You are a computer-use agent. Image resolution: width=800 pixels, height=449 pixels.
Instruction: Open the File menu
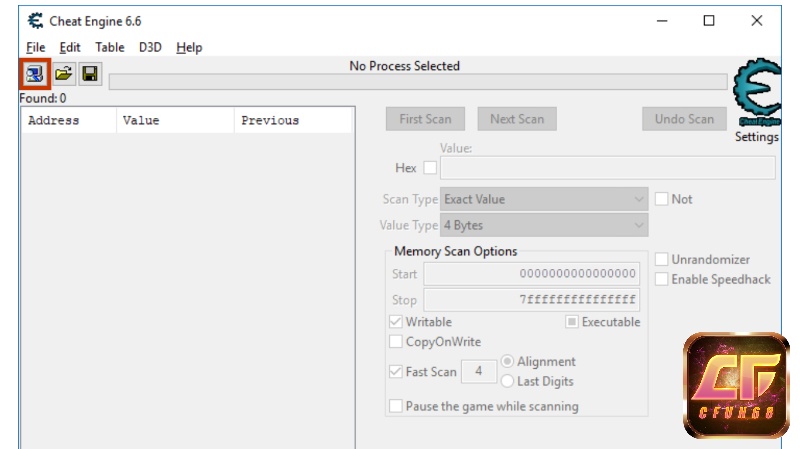pos(36,47)
